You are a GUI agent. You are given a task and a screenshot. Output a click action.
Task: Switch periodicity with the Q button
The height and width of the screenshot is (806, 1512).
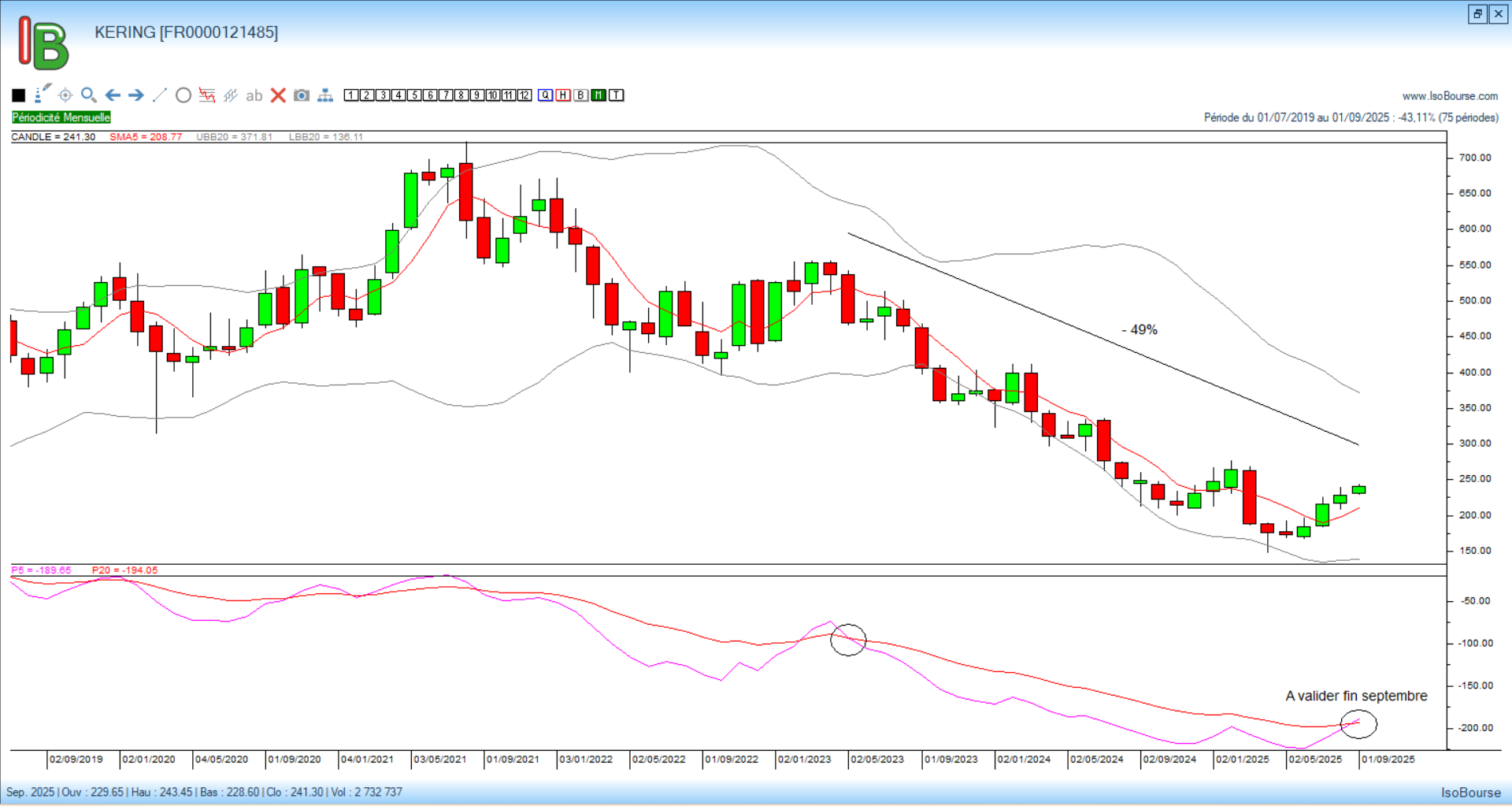click(x=545, y=95)
